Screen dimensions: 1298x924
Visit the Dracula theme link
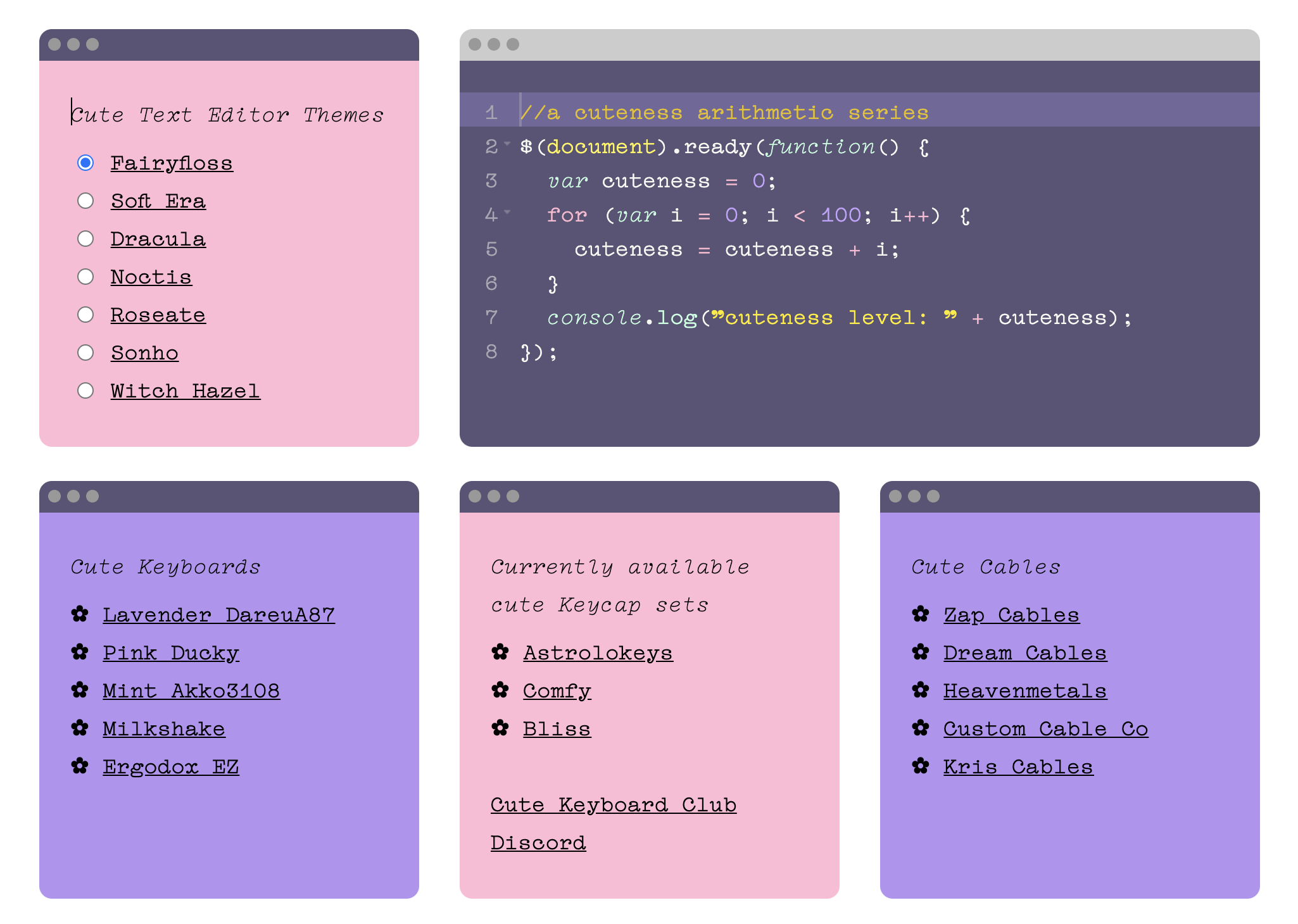pyautogui.click(x=158, y=239)
